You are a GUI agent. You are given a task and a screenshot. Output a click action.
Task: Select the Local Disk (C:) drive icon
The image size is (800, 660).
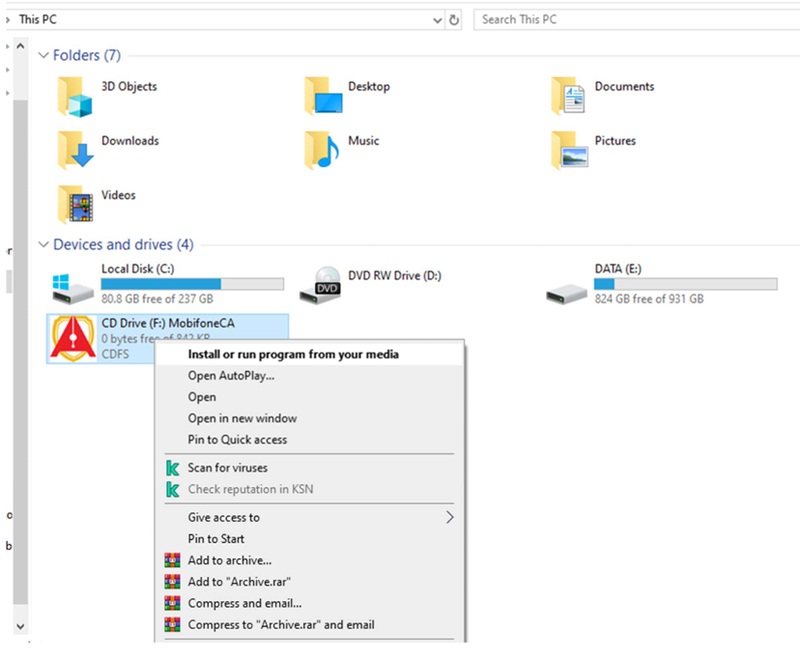pyautogui.click(x=72, y=288)
